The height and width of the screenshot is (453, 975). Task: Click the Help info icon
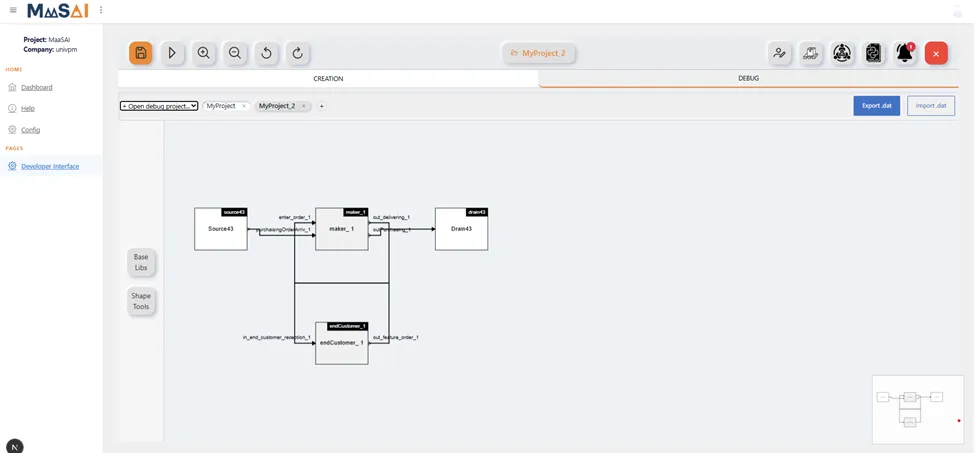pyautogui.click(x=12, y=108)
